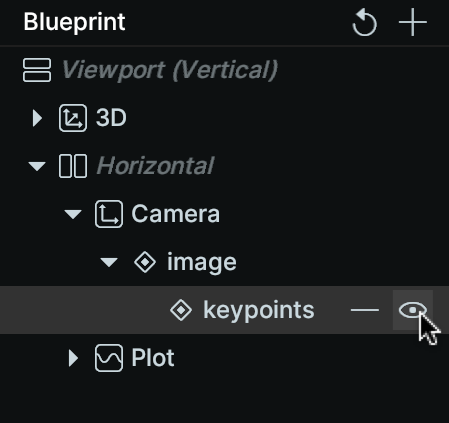Collapse the image entity node
The image size is (449, 423).
point(109,262)
